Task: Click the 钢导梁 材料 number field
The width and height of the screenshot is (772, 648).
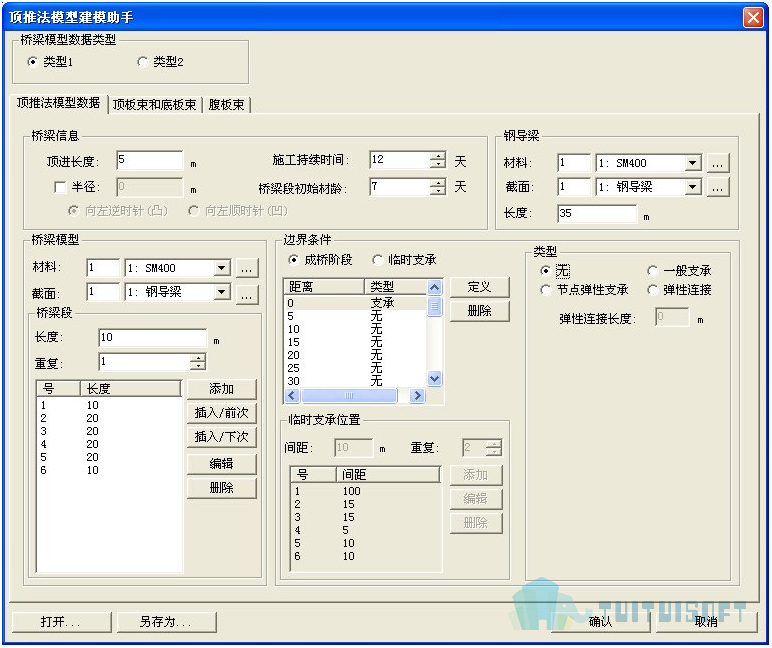Action: 574,163
